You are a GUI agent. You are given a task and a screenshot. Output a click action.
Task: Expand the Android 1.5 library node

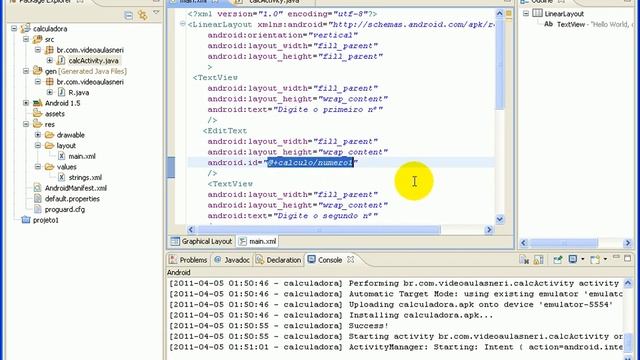(26, 103)
